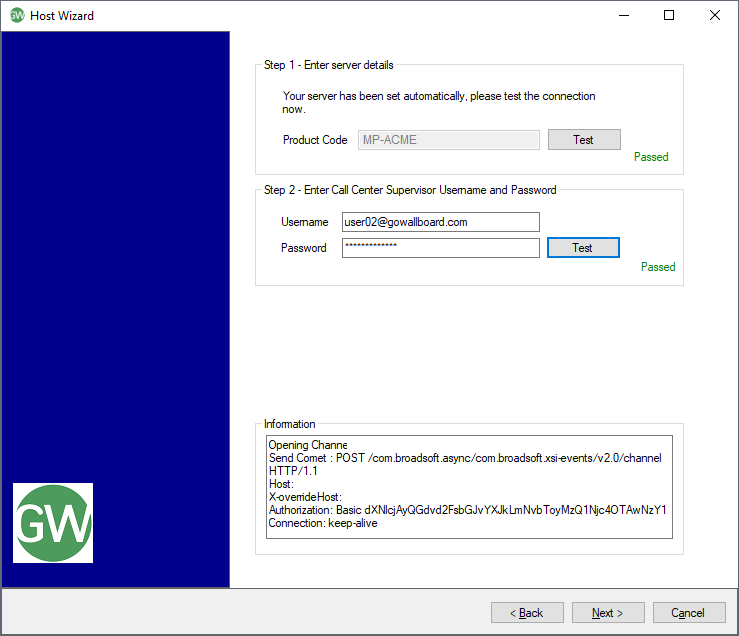Proceed with the Next button

608,612
